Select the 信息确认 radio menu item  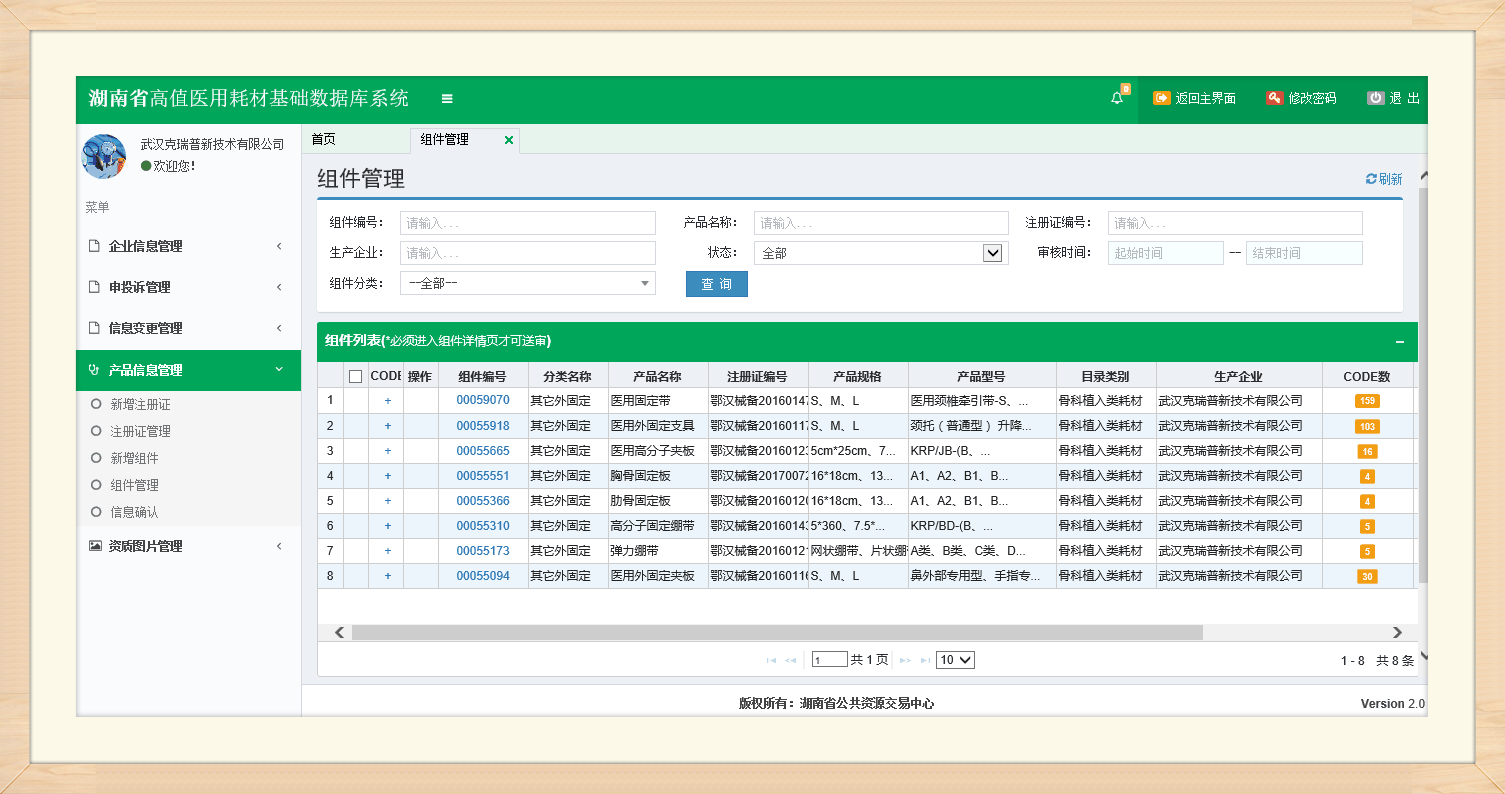coord(96,512)
